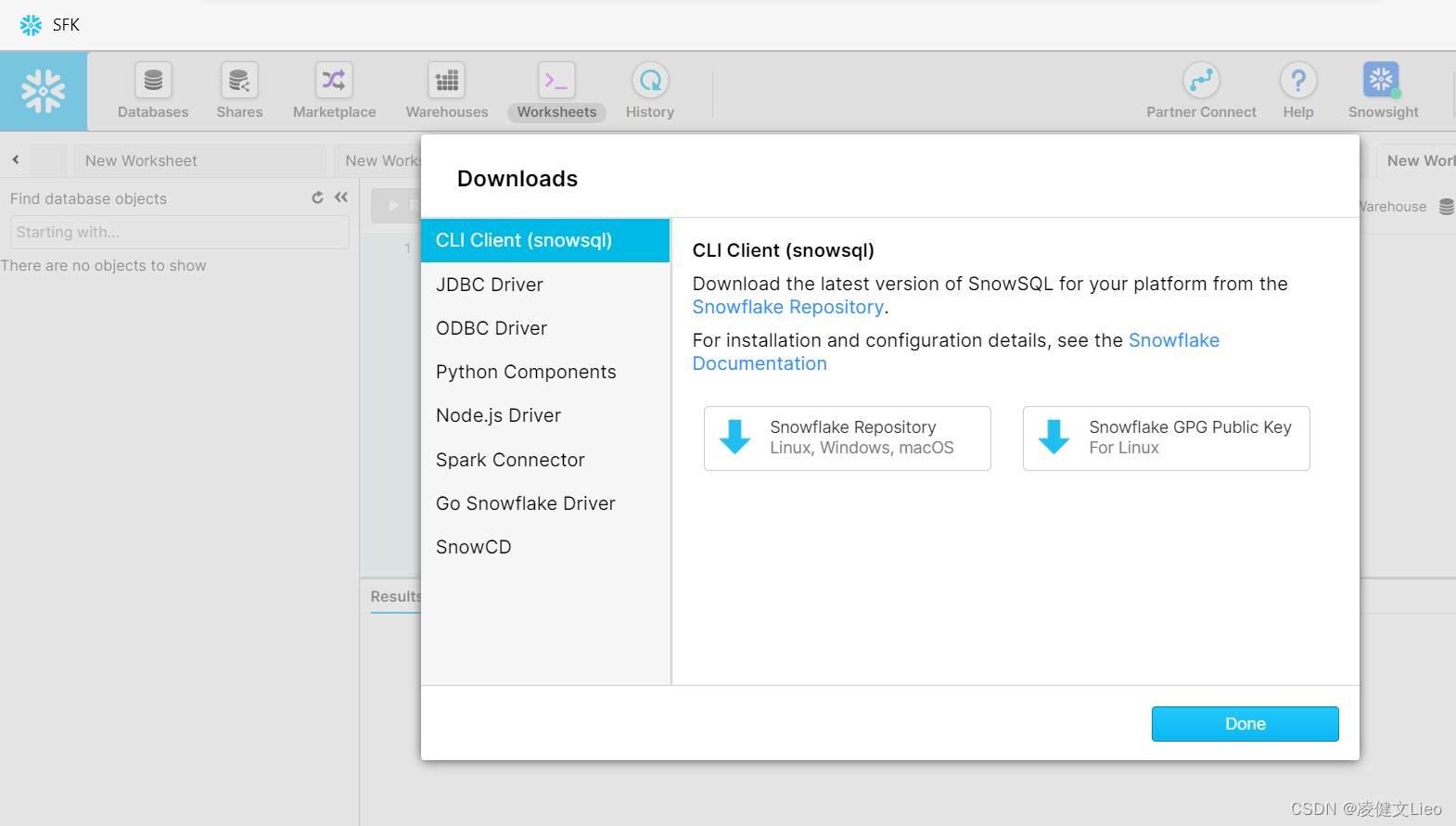The width and height of the screenshot is (1456, 826).
Task: Refresh the database objects list
Action: click(x=317, y=197)
